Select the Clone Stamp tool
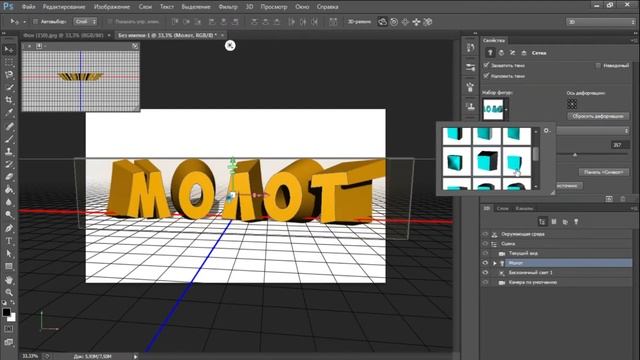Screen dimensions: 640x360 click(9, 151)
